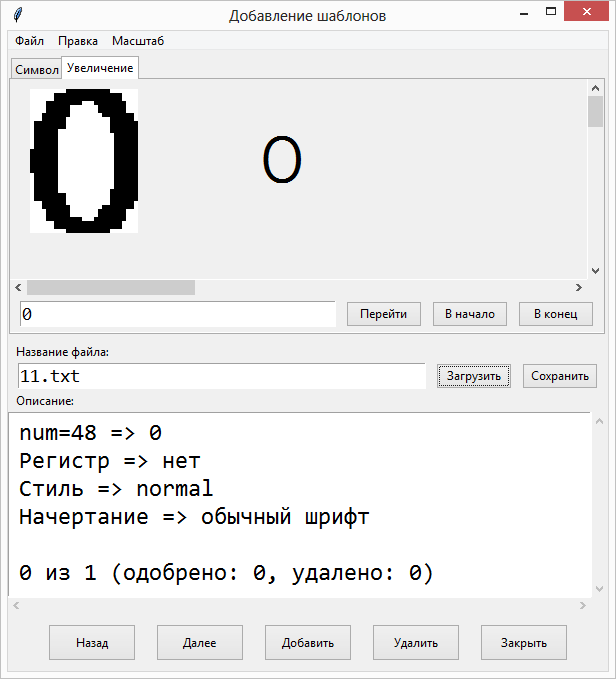Viewport: 616px width, 679px height.
Task: Select the Увеличение tab
Action: [x=100, y=67]
